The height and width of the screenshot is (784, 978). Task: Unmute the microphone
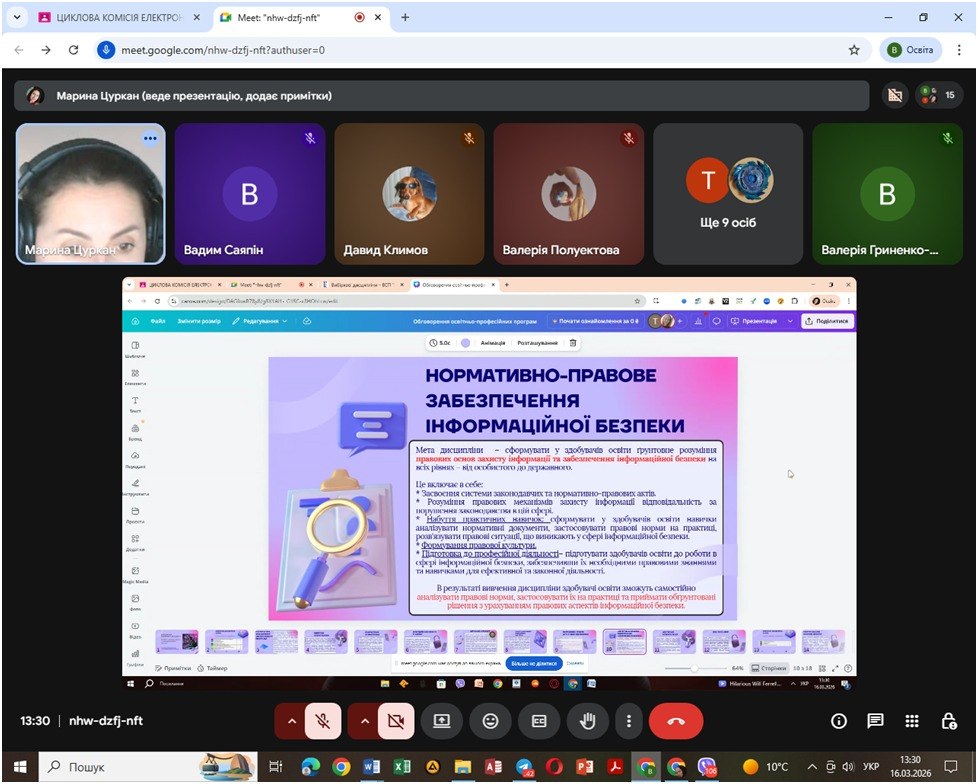pyautogui.click(x=322, y=720)
